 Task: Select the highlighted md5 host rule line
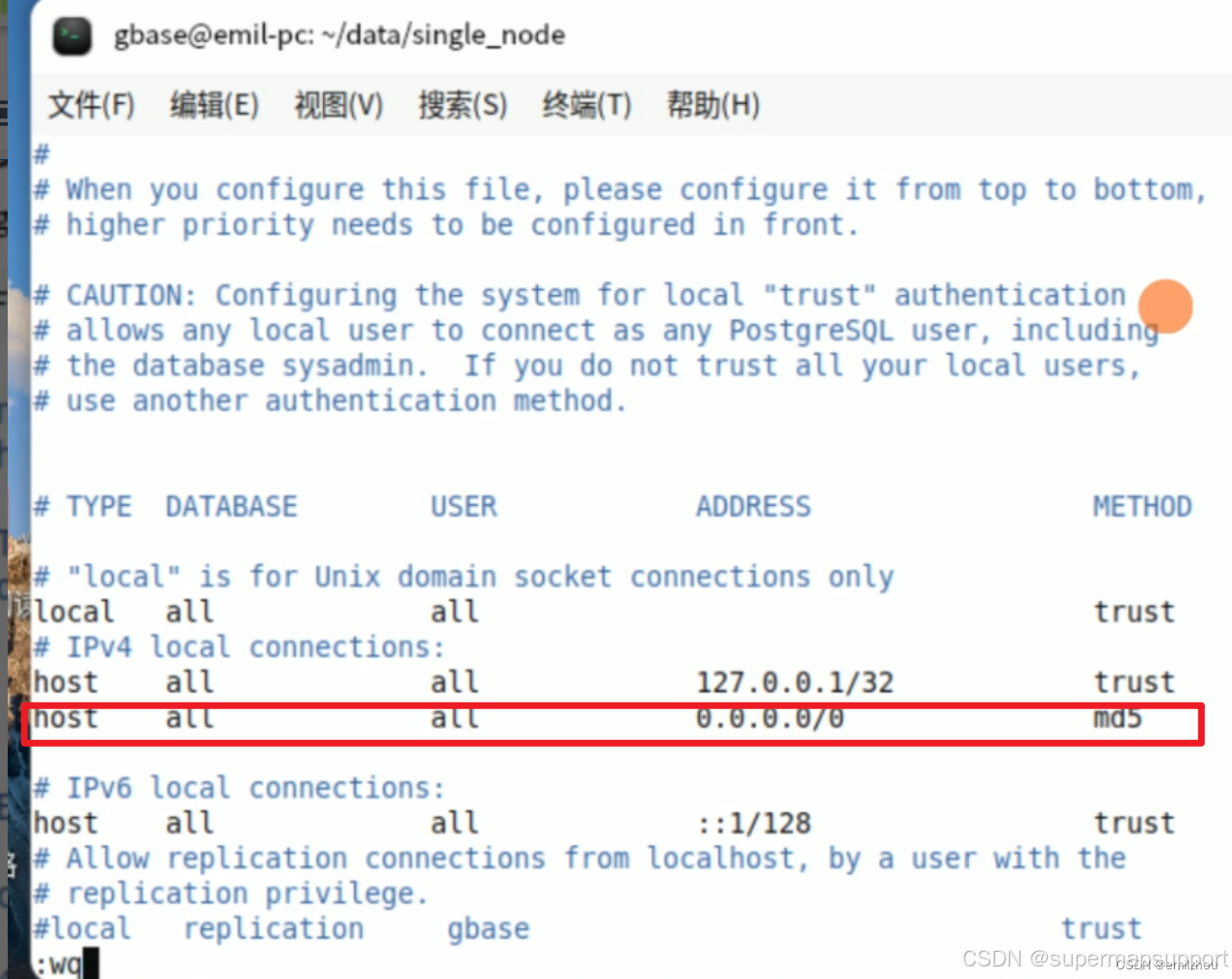[607, 718]
